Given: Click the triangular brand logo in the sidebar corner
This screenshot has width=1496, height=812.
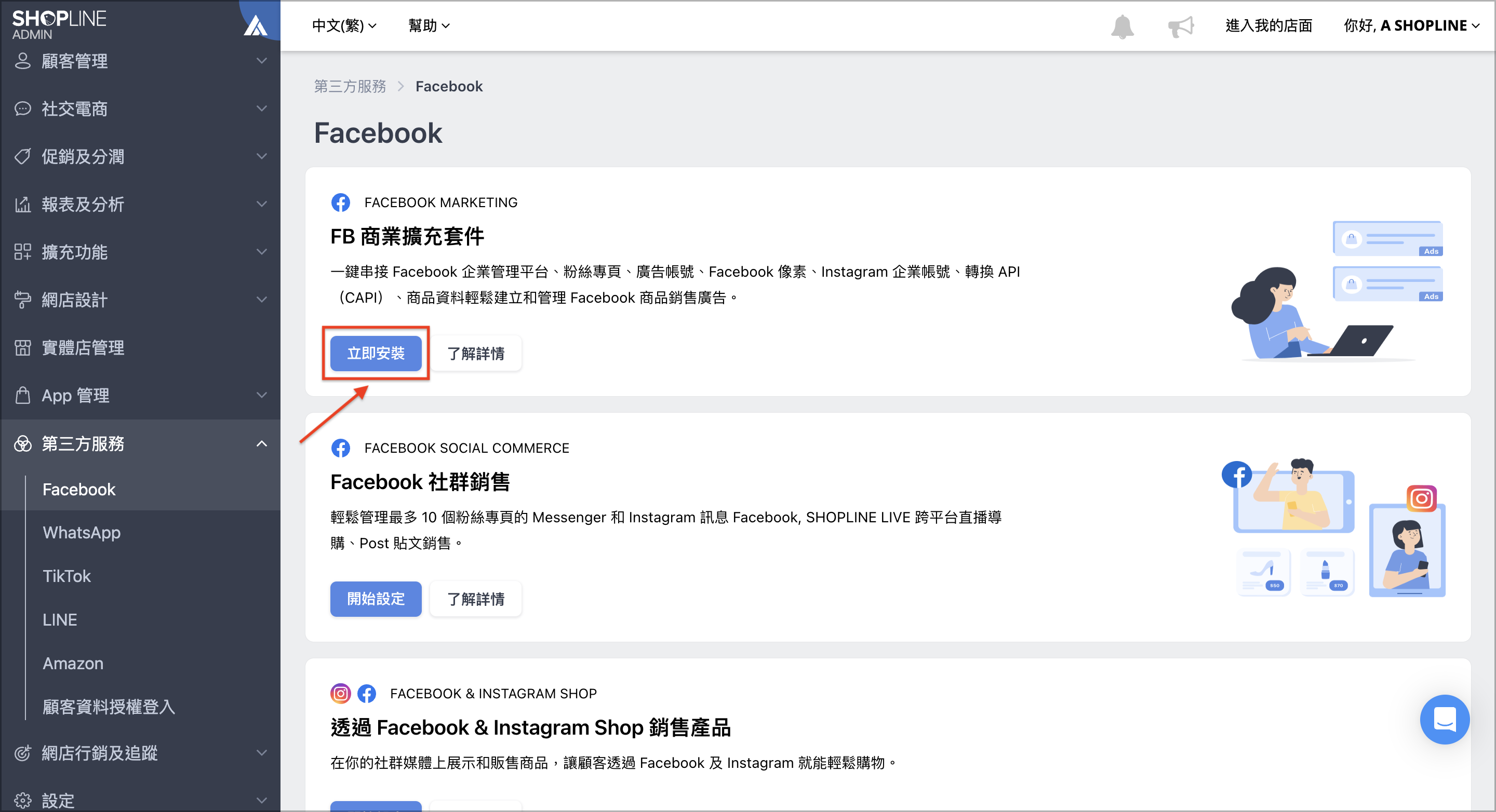Looking at the screenshot, I should pyautogui.click(x=256, y=25).
